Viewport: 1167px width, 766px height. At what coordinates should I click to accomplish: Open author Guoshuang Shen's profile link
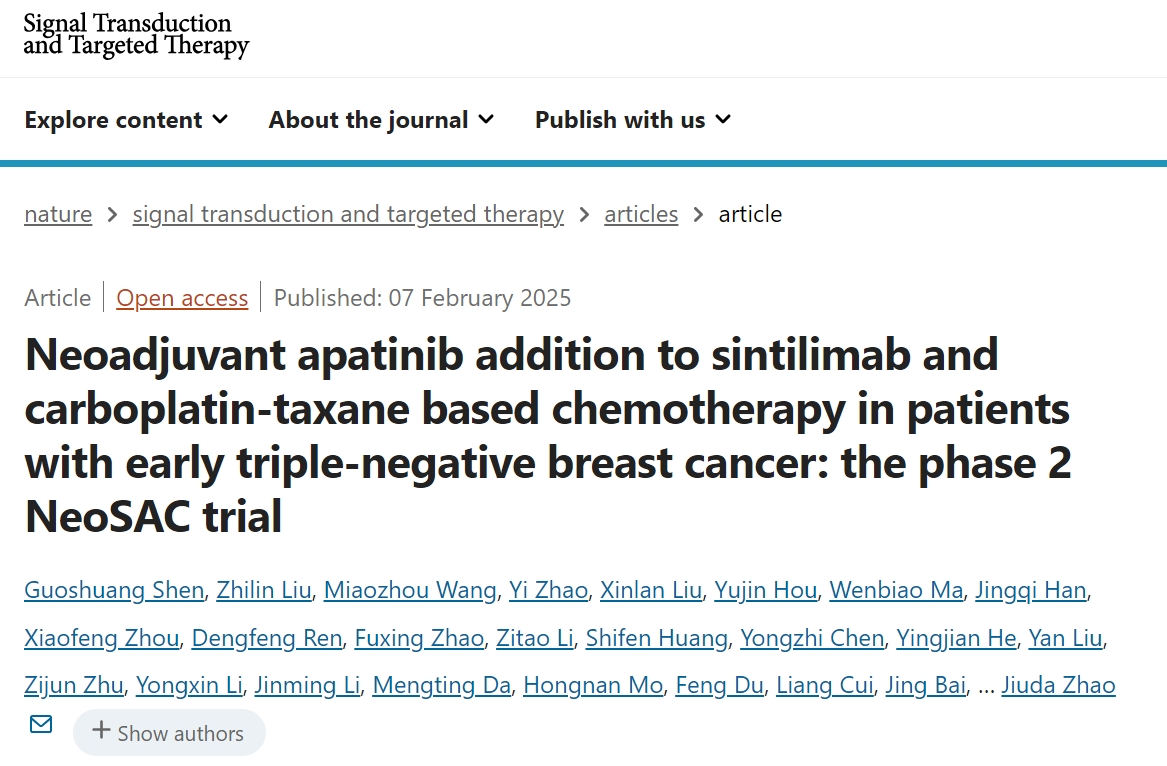click(114, 590)
